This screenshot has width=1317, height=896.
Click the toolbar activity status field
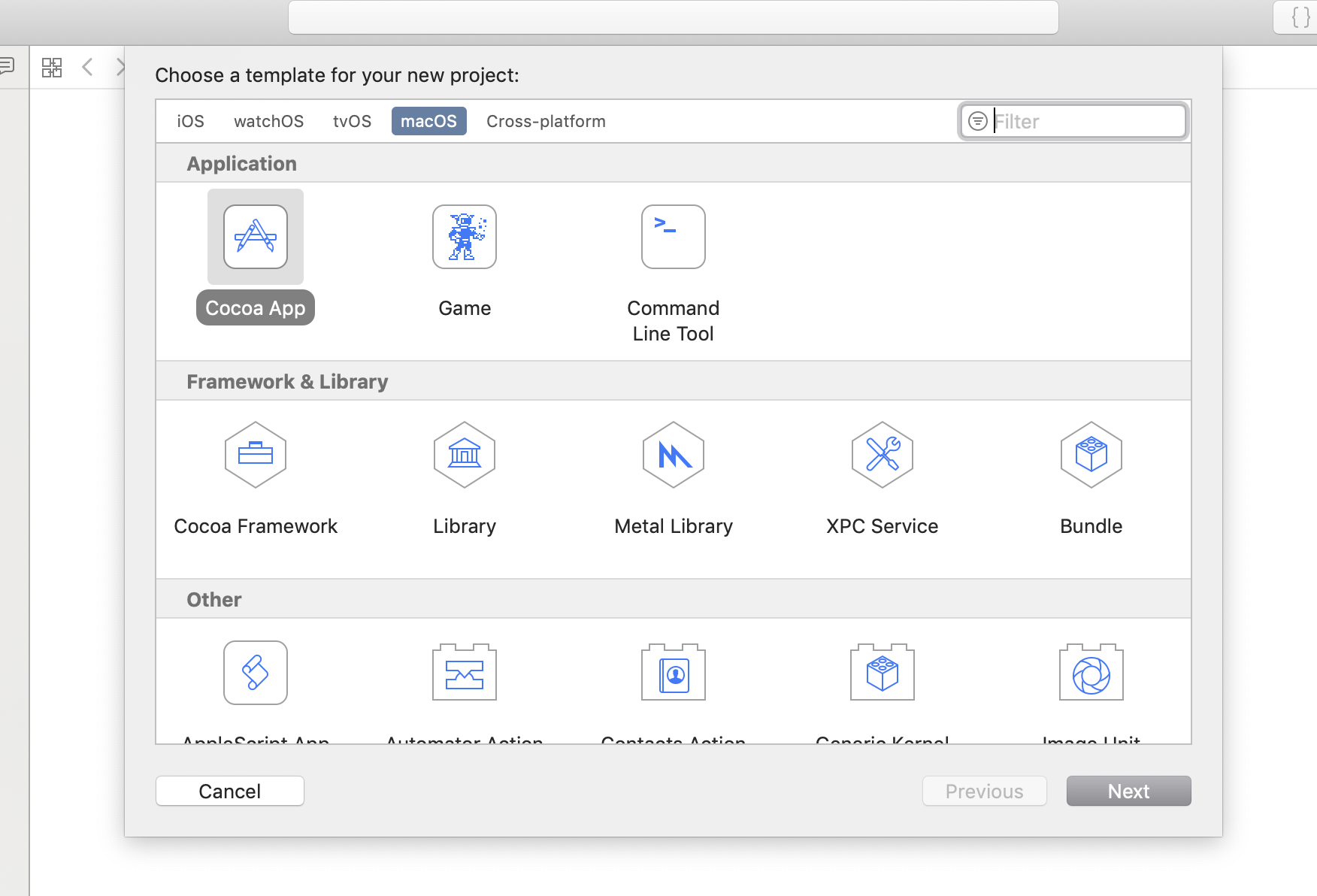pos(674,17)
